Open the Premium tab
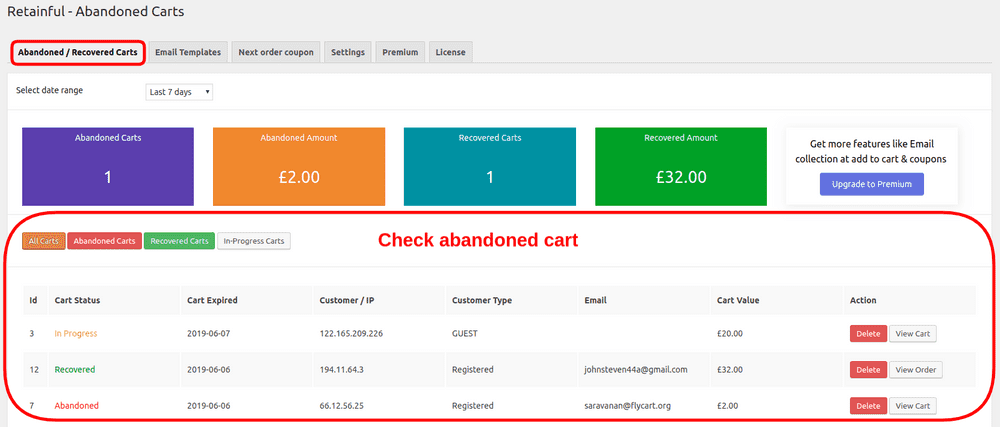 tap(400, 52)
